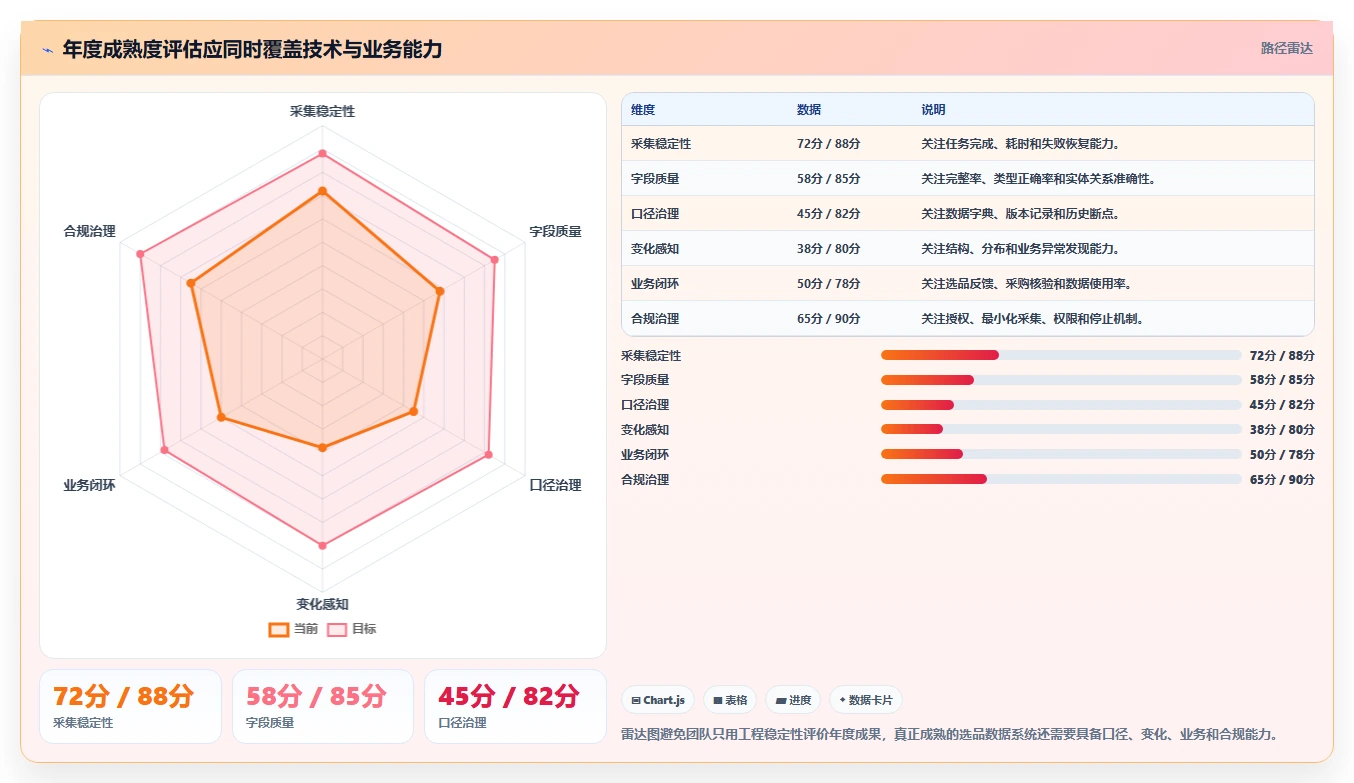Click orange current point on 采集稳定性 axis

[322, 190]
